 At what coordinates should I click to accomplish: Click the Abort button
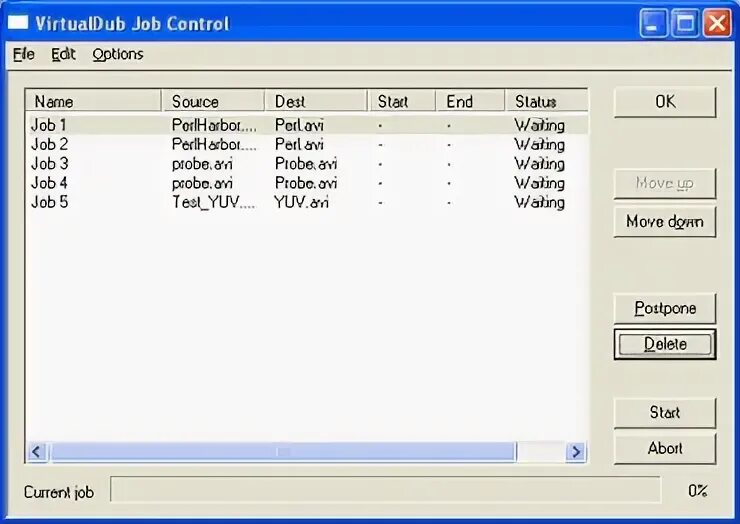point(664,448)
